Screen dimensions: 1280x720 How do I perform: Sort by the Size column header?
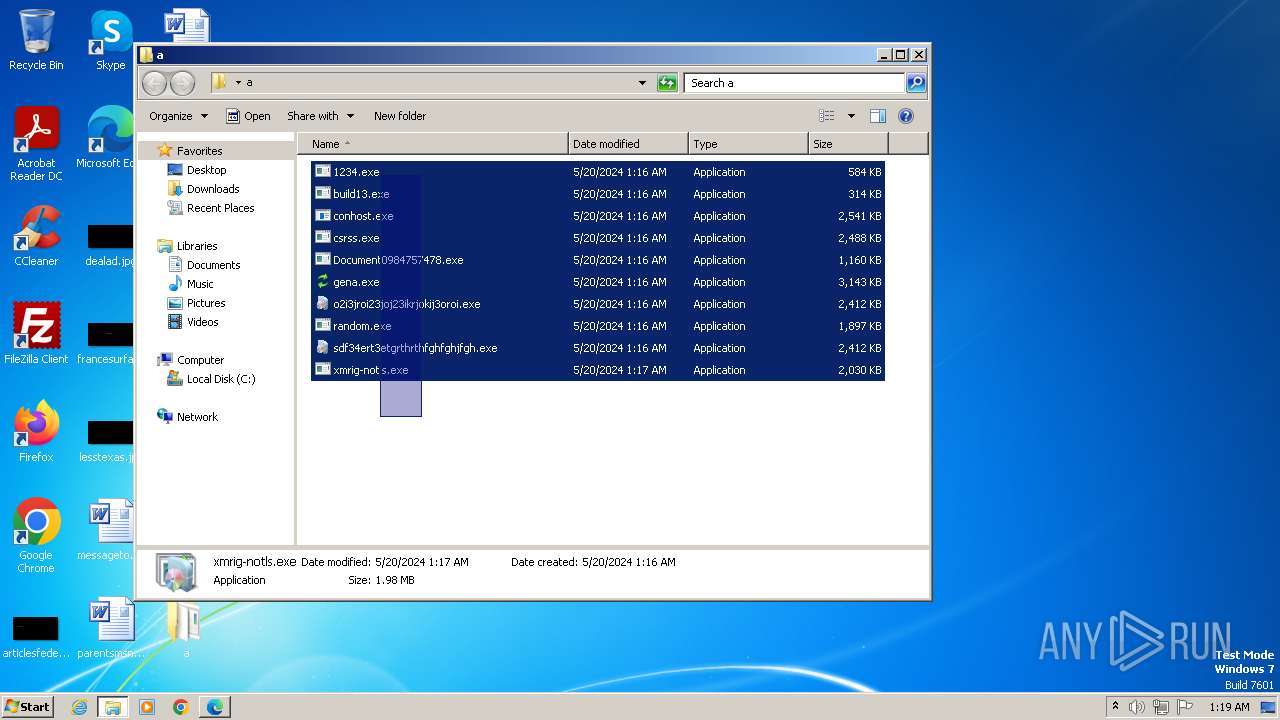(x=848, y=144)
